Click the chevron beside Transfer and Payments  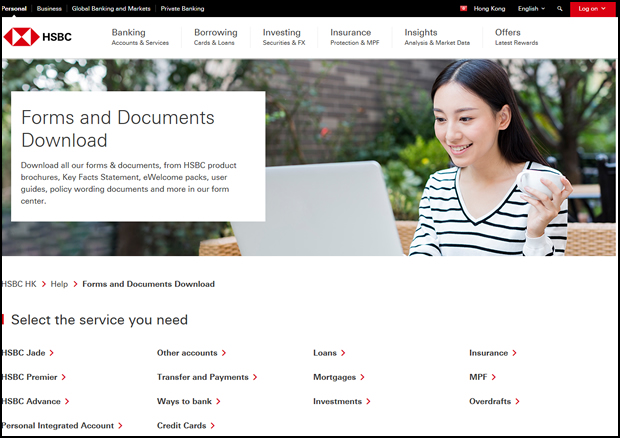click(255, 378)
